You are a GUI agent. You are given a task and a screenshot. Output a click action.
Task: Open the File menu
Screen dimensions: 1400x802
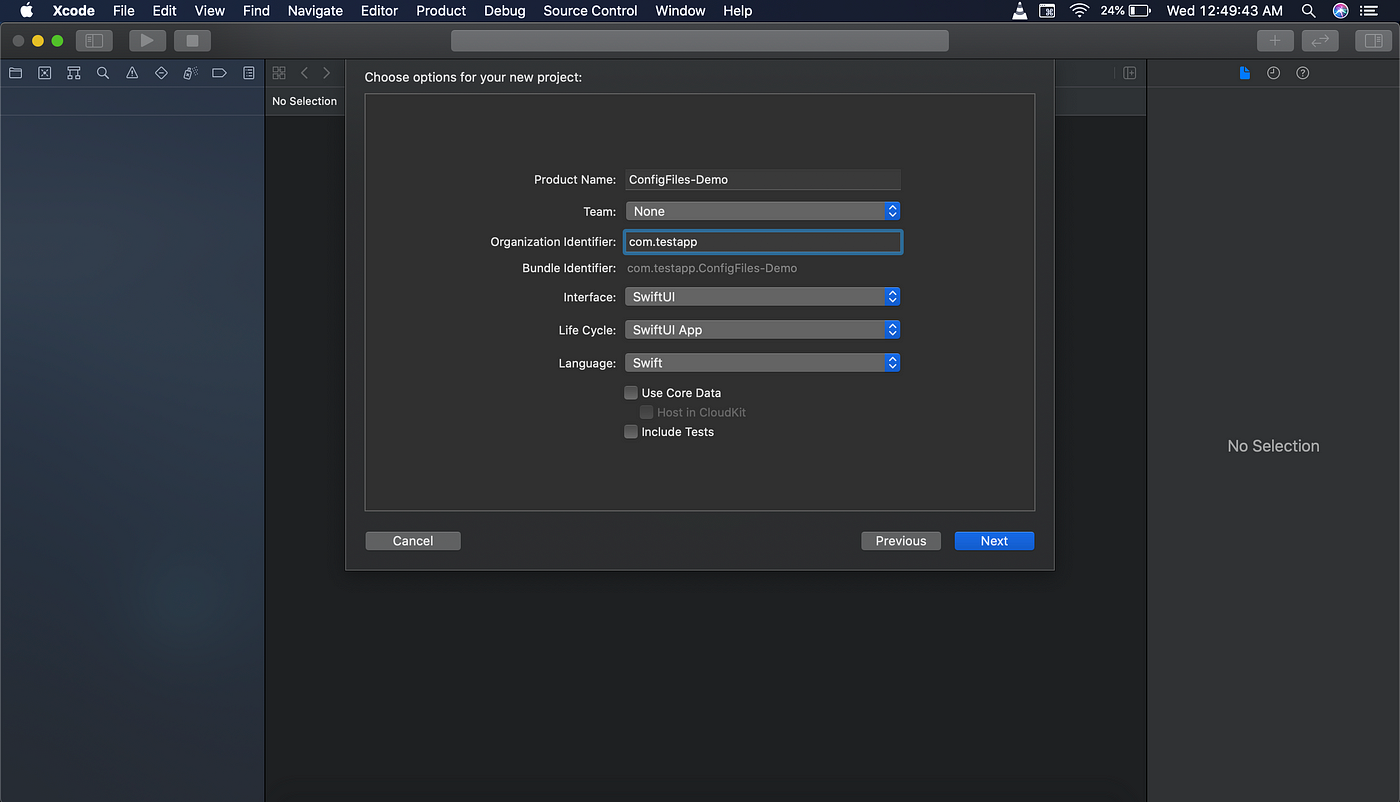[124, 11]
